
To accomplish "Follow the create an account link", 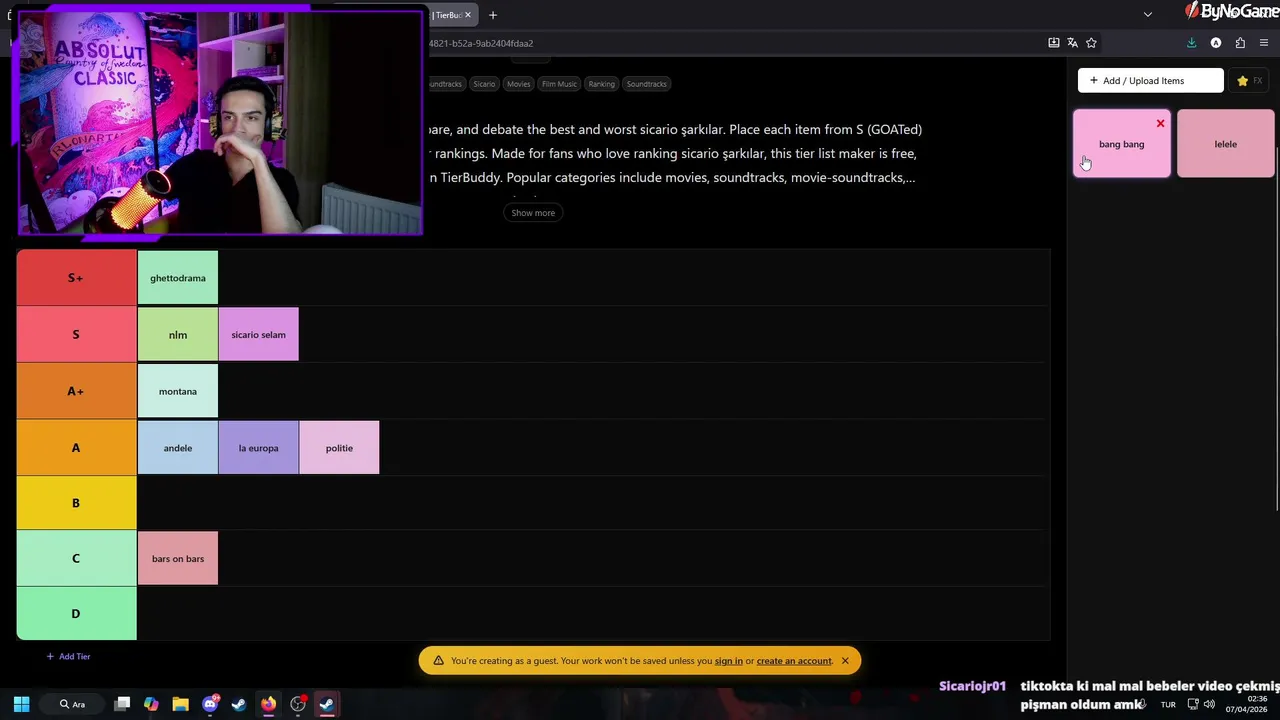I will point(794,661).
